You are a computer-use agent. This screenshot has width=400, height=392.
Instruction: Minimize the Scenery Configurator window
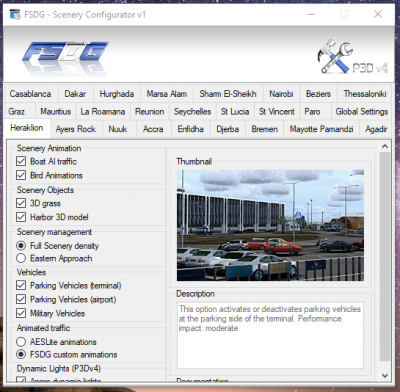tap(311, 14)
